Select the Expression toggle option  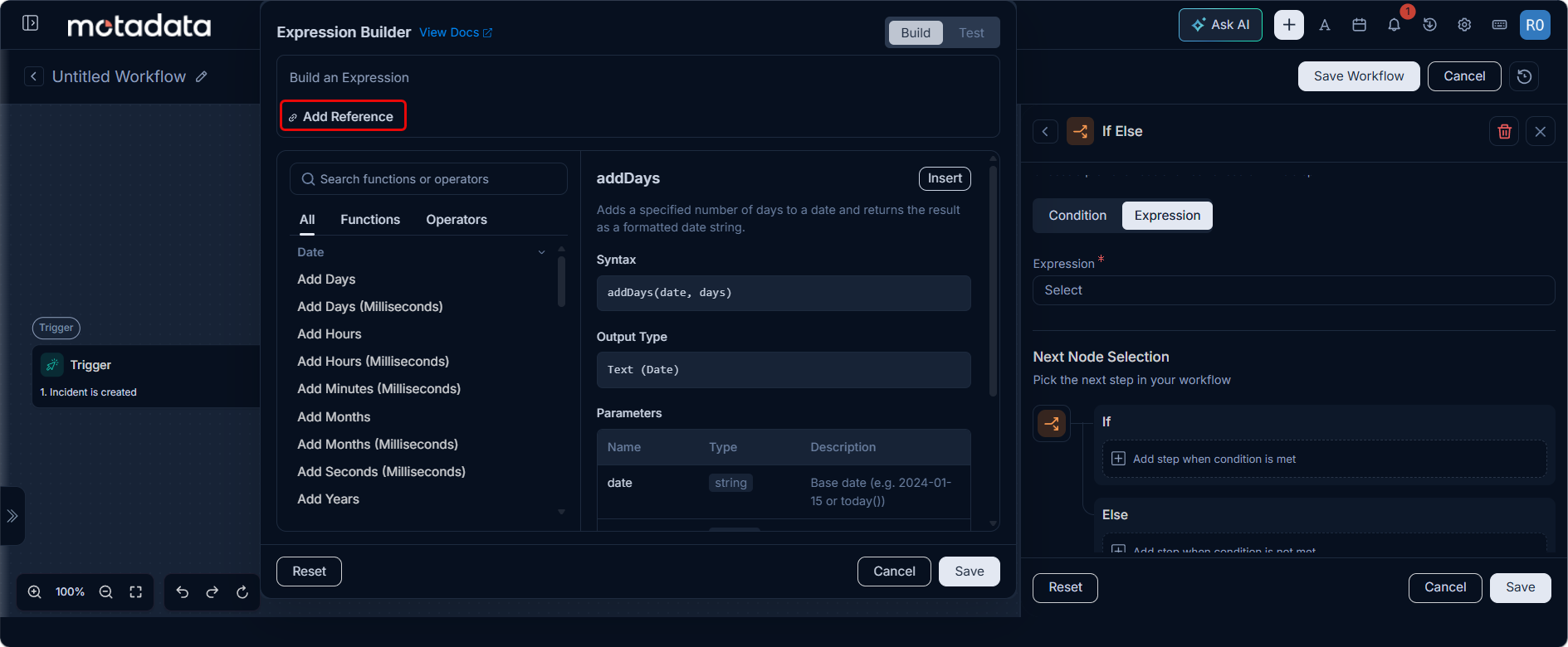point(1167,216)
